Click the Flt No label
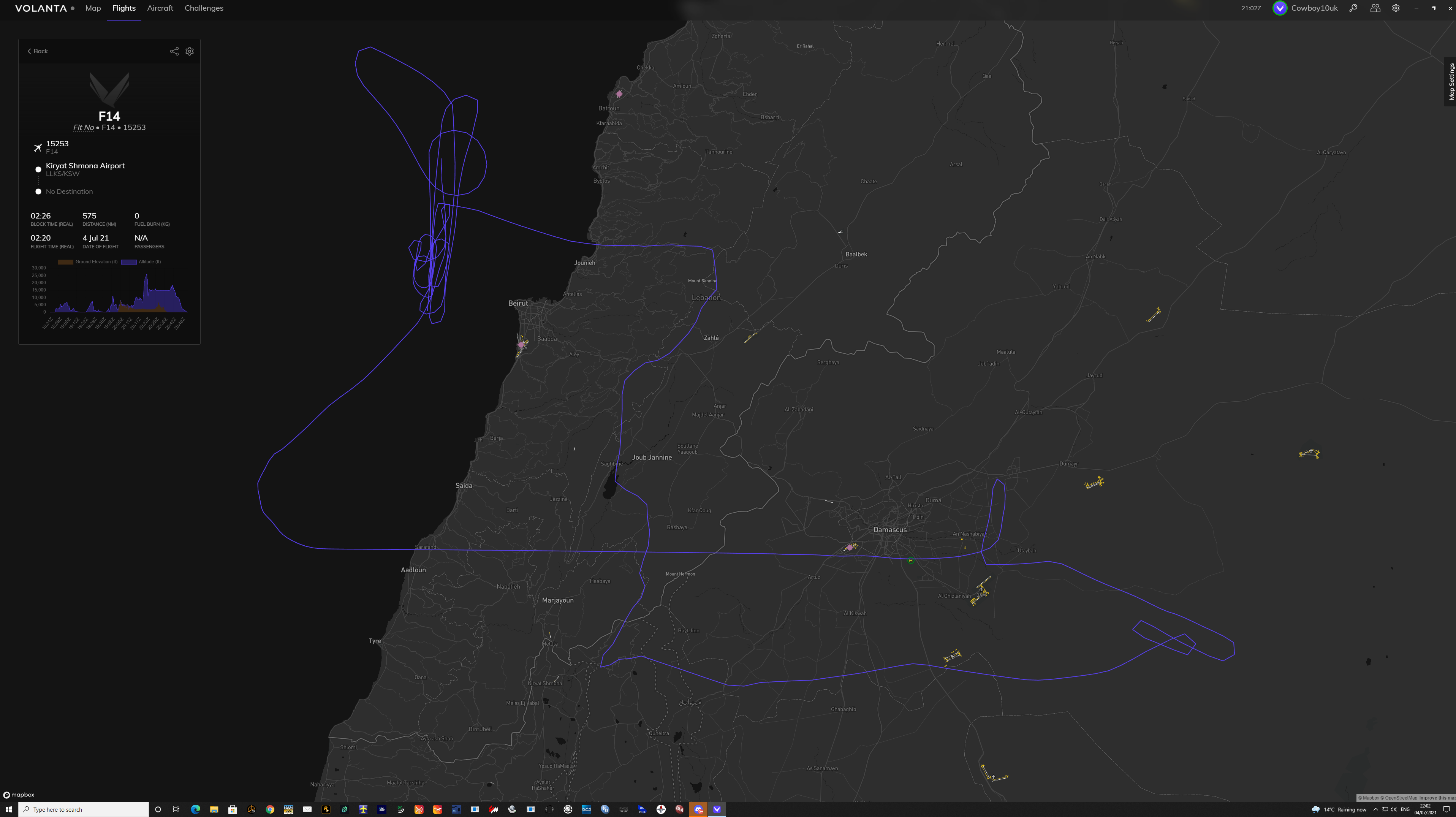1456x817 pixels. tap(84, 127)
